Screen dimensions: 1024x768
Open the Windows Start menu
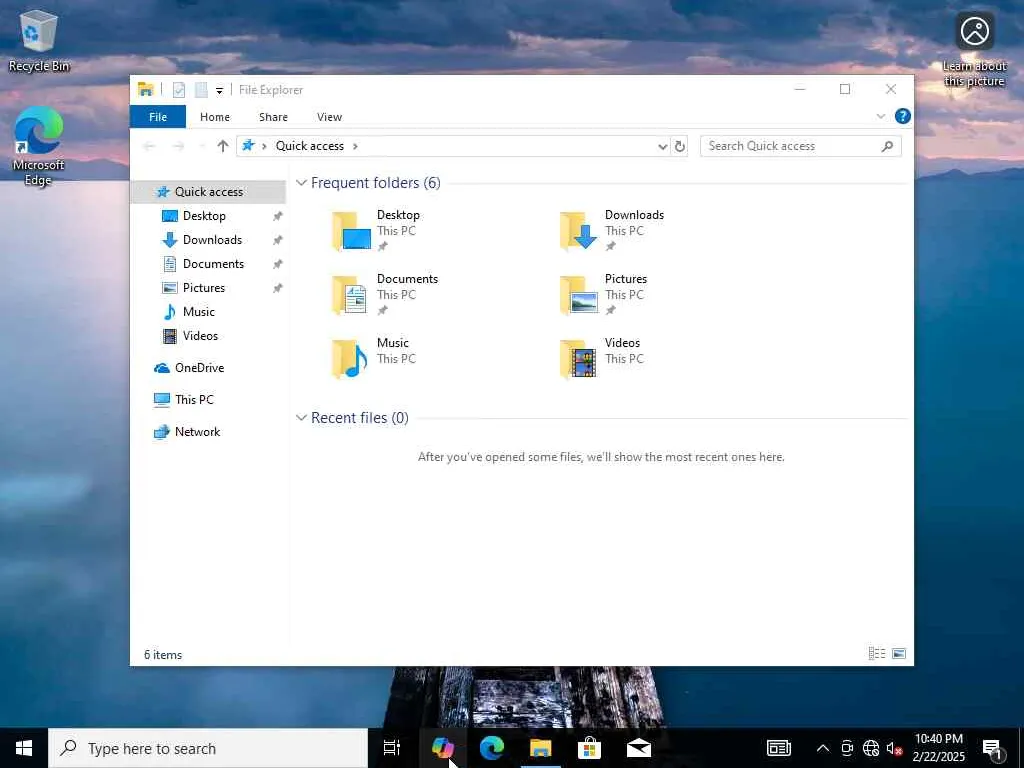[24, 748]
